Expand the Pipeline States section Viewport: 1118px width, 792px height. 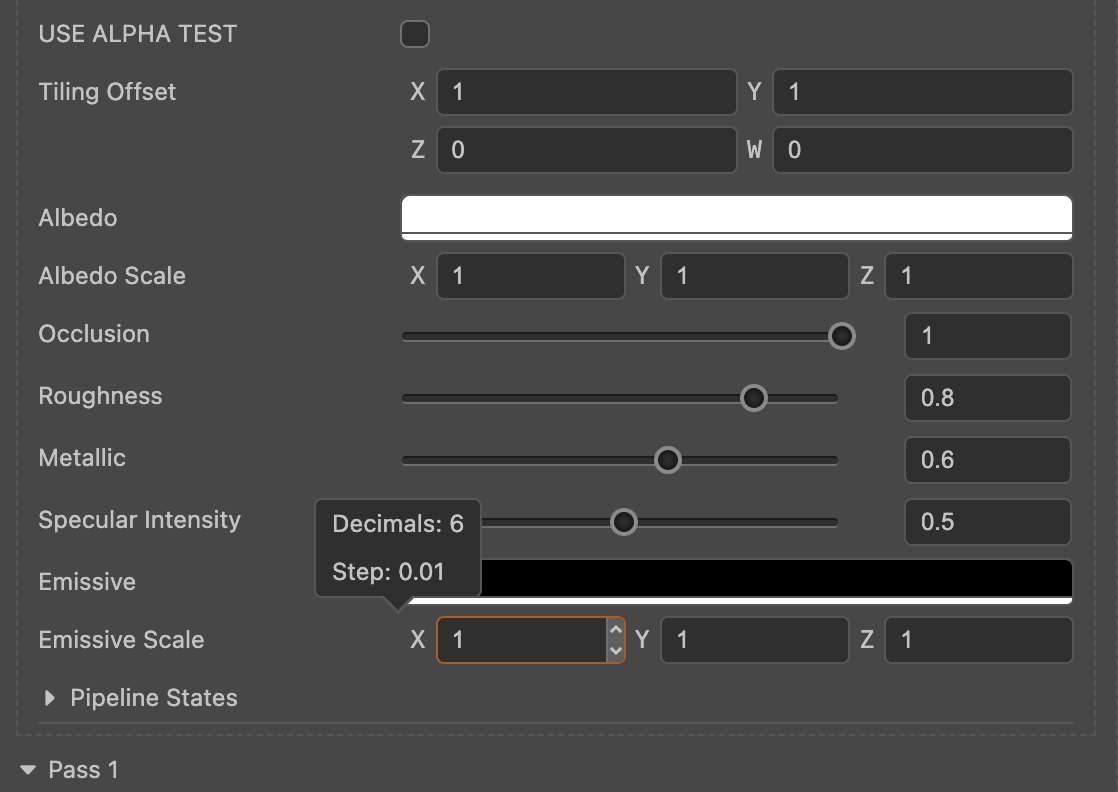[x=50, y=698]
